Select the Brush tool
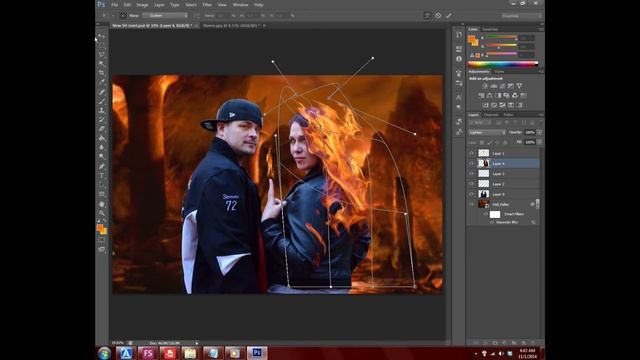 click(102, 101)
